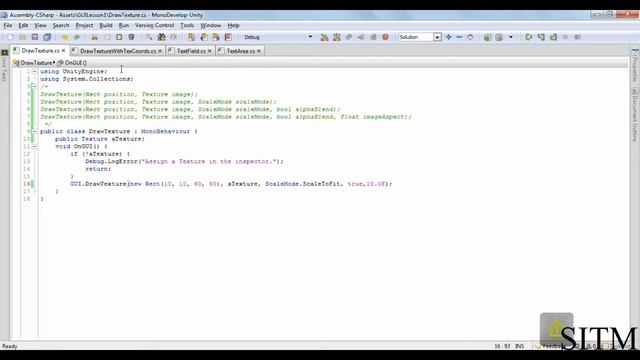Click the Open File toolbar icon

pyautogui.click(x=22, y=37)
